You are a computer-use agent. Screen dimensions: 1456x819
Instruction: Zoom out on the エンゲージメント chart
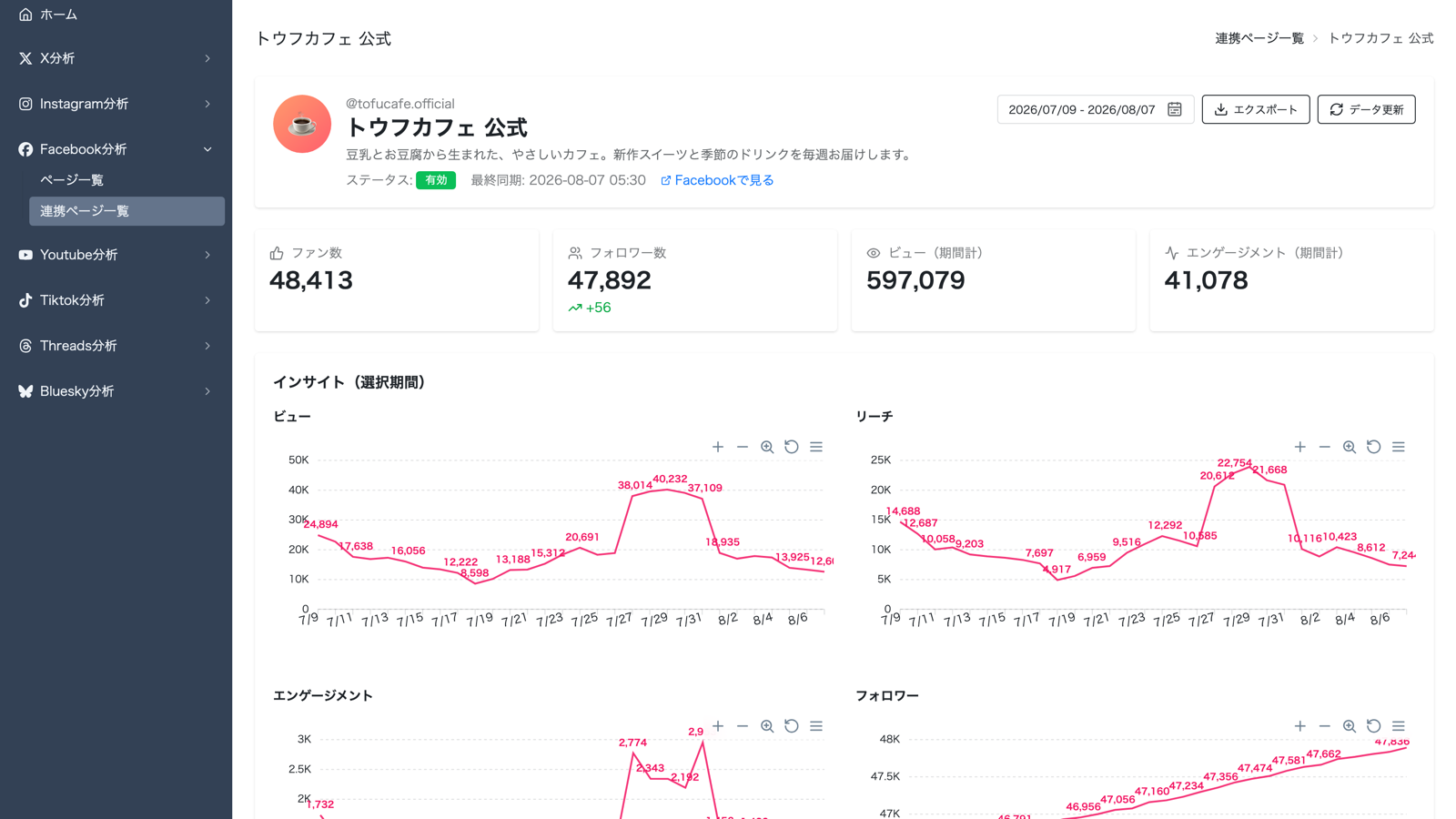[743, 726]
